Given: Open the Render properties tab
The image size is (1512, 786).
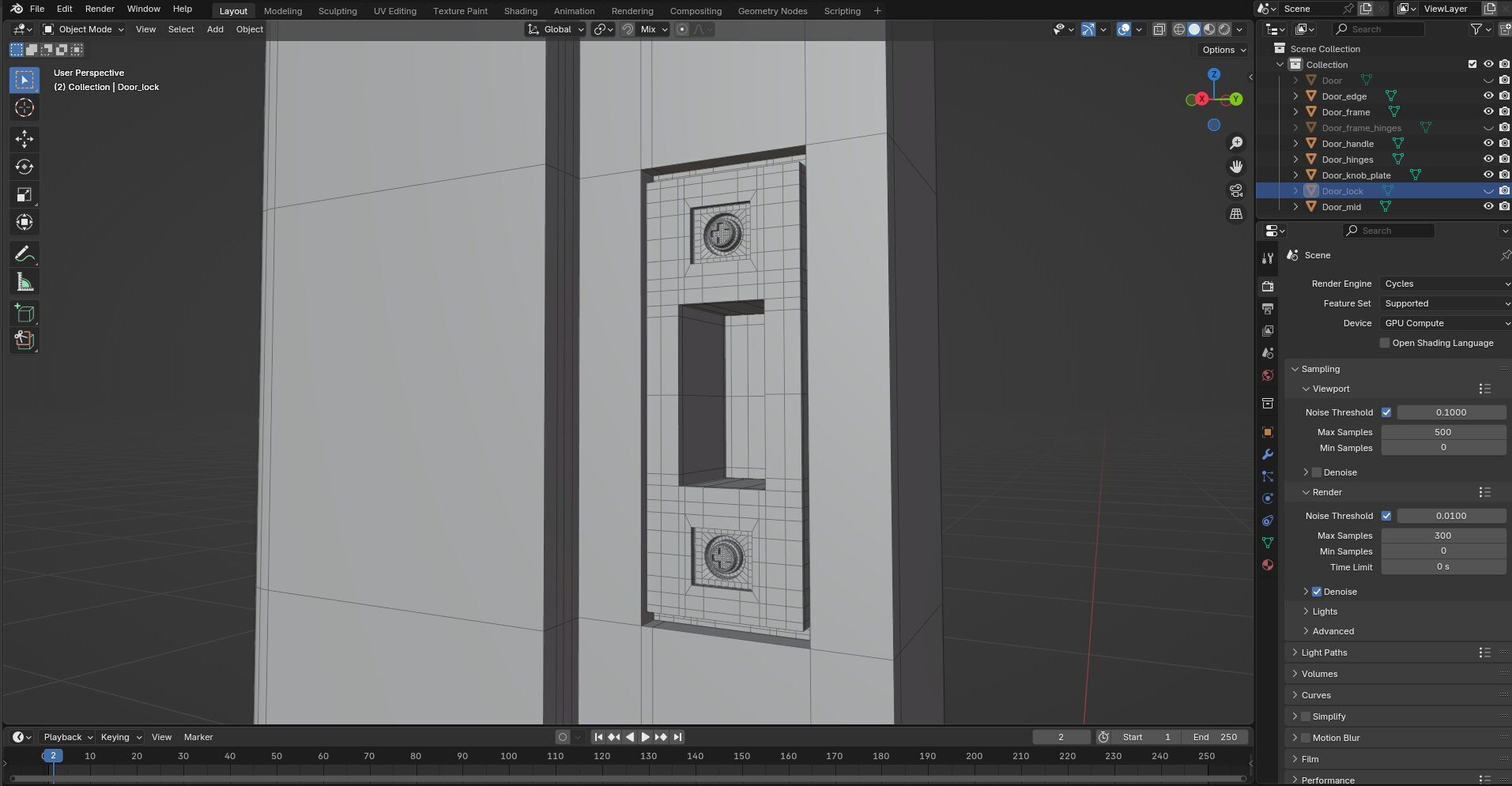Looking at the screenshot, I should 1268,286.
